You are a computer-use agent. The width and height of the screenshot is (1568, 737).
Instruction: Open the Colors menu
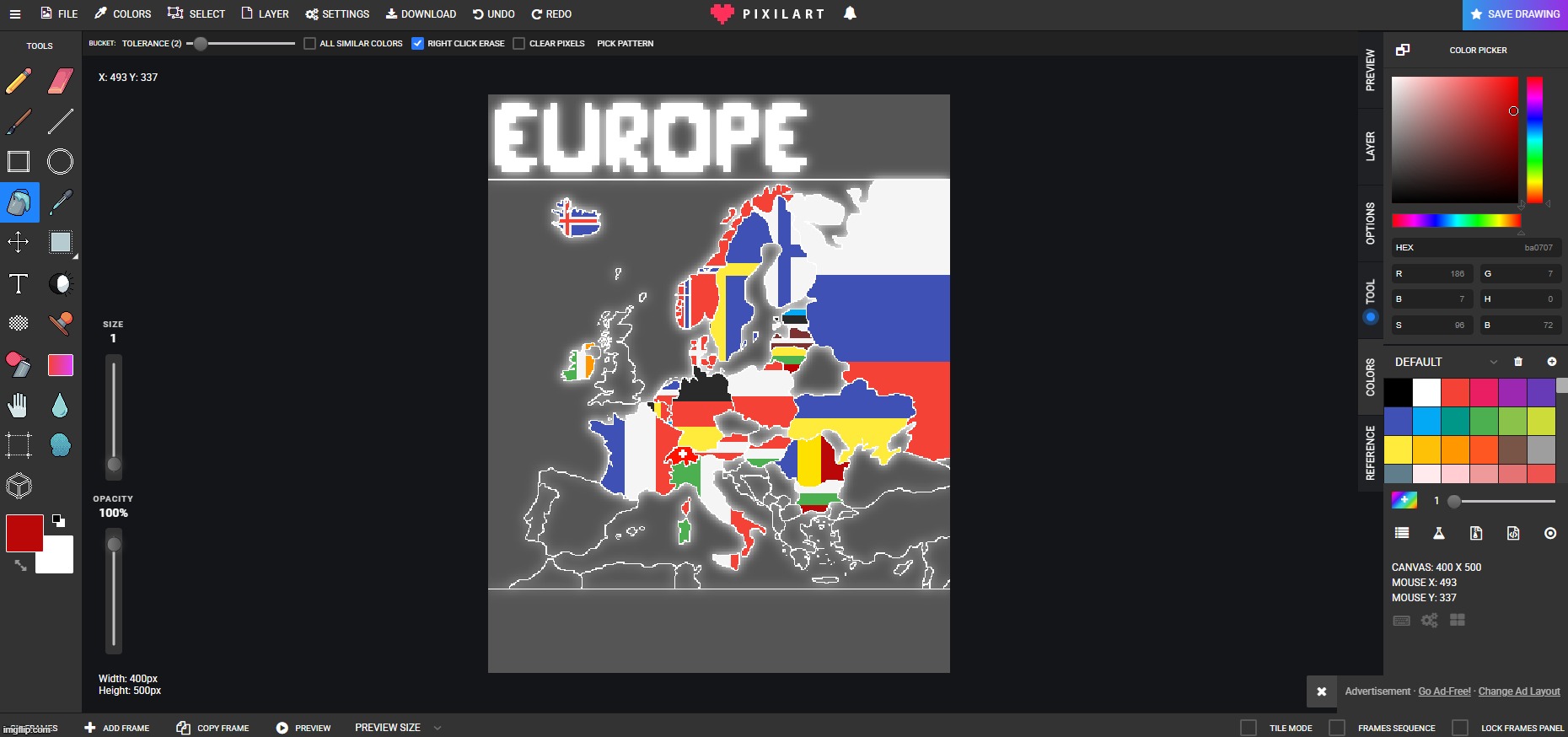tap(123, 14)
